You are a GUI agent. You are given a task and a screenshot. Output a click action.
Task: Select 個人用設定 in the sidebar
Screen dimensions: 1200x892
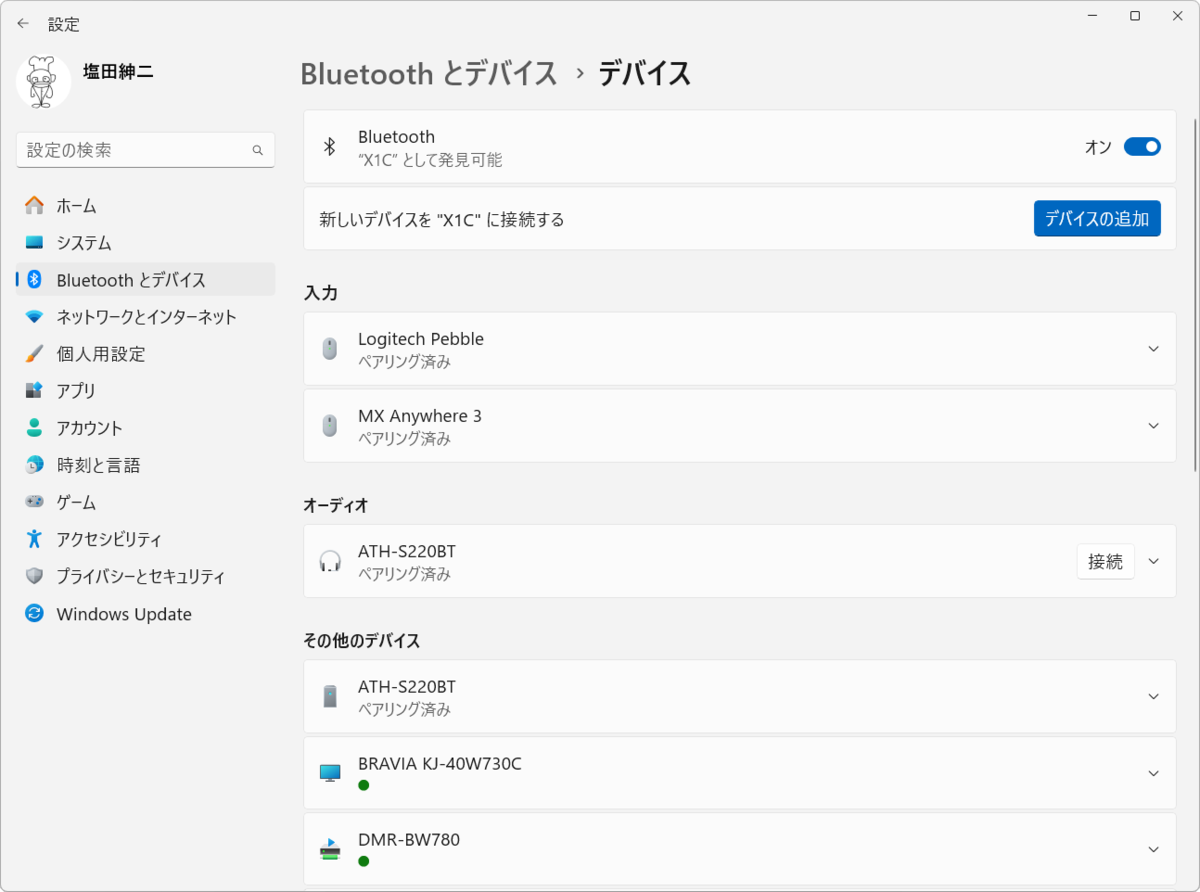34,354
